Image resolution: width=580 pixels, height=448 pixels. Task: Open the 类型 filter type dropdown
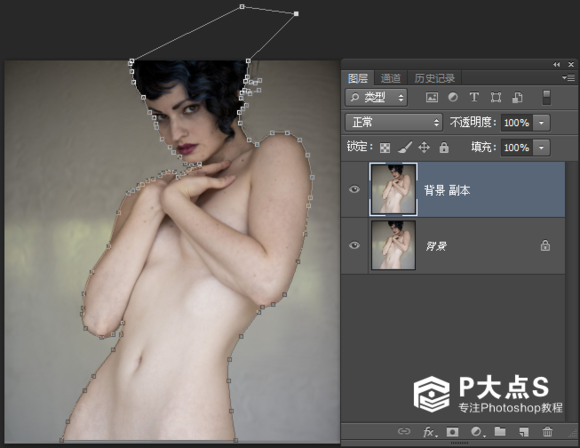coord(376,98)
